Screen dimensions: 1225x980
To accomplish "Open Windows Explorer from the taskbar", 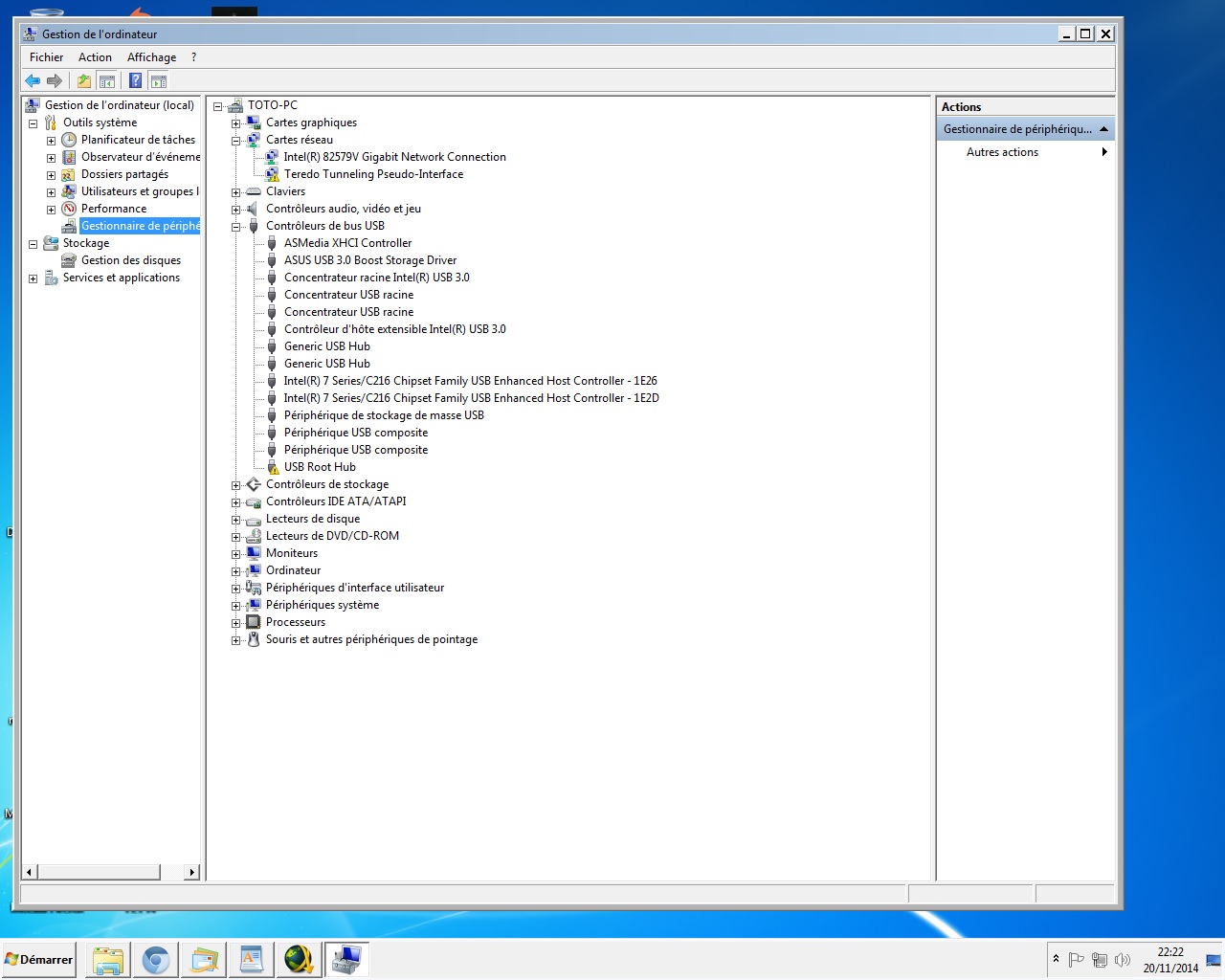I will (108, 960).
